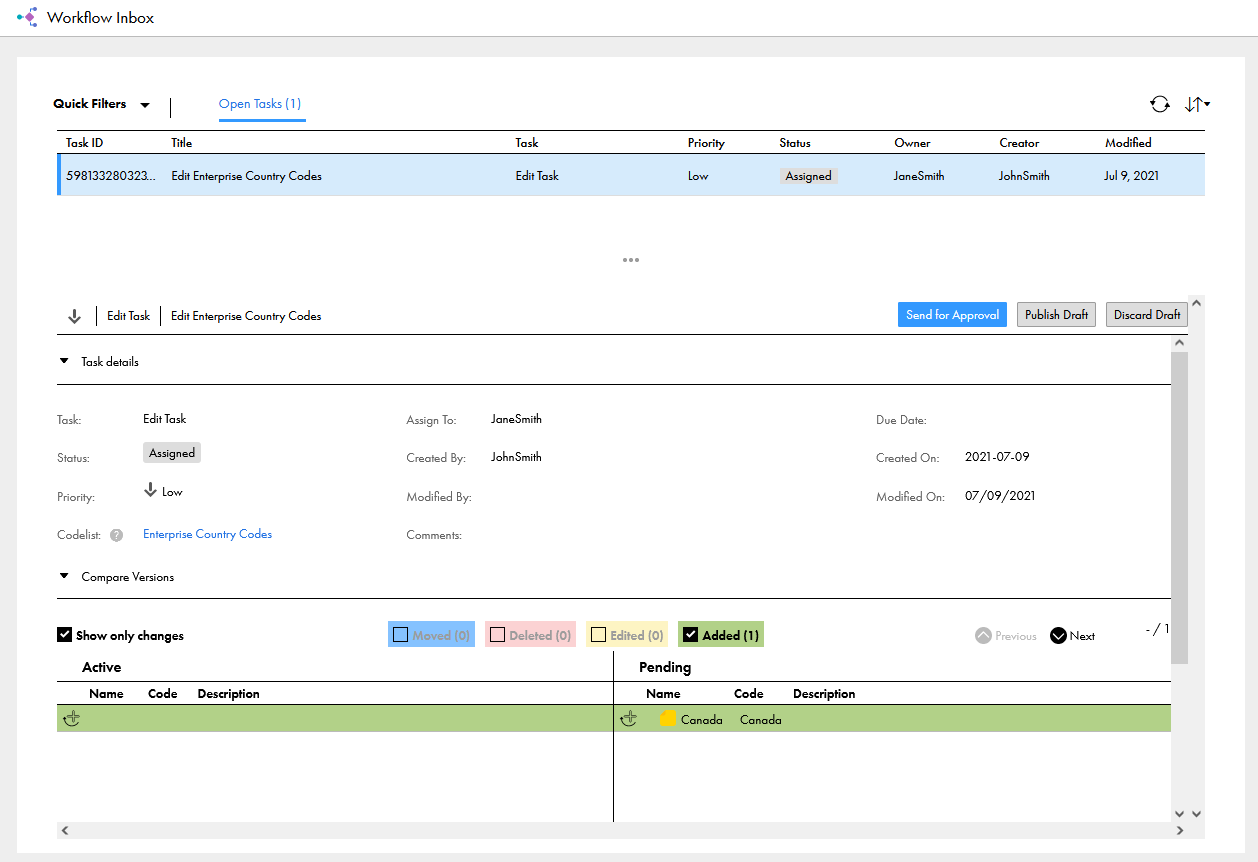Click the Task column header
The height and width of the screenshot is (862, 1258).
point(527,143)
